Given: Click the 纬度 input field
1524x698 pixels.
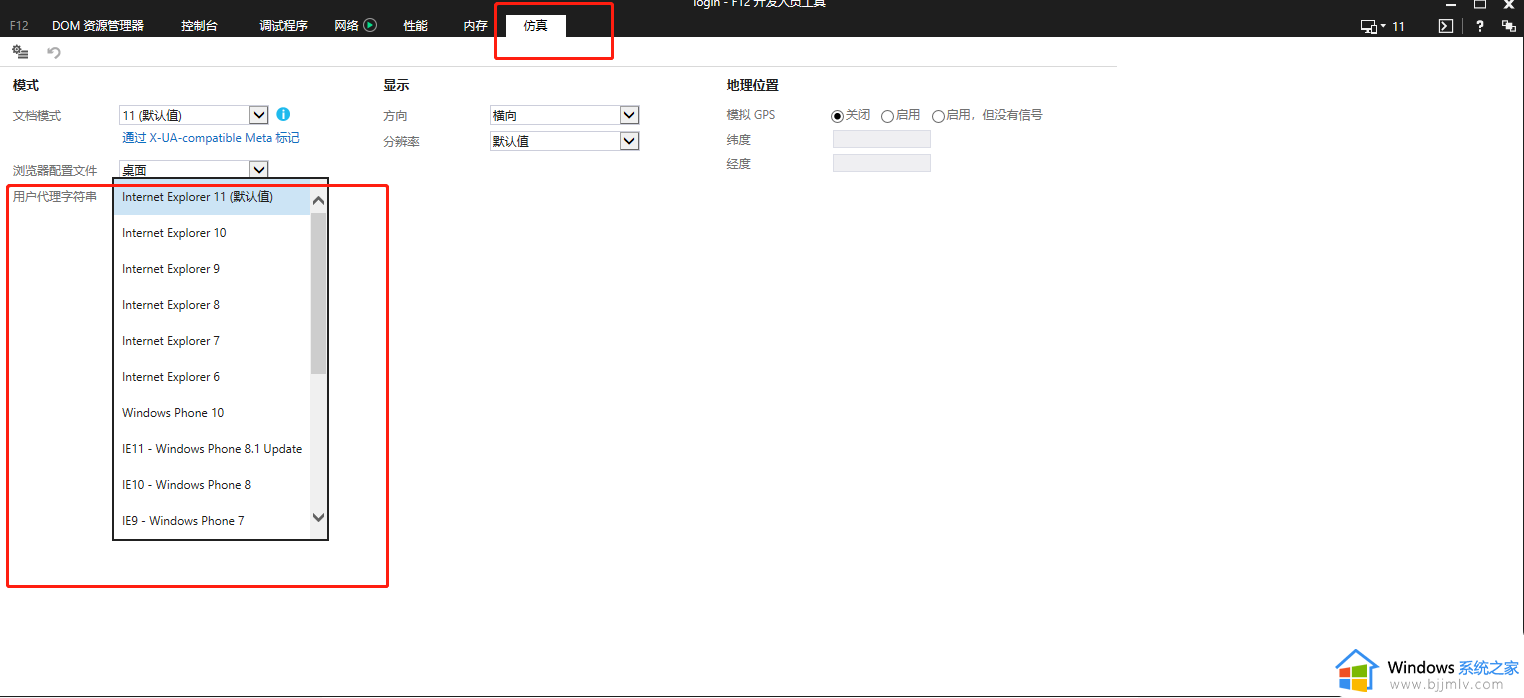Looking at the screenshot, I should point(881,139).
